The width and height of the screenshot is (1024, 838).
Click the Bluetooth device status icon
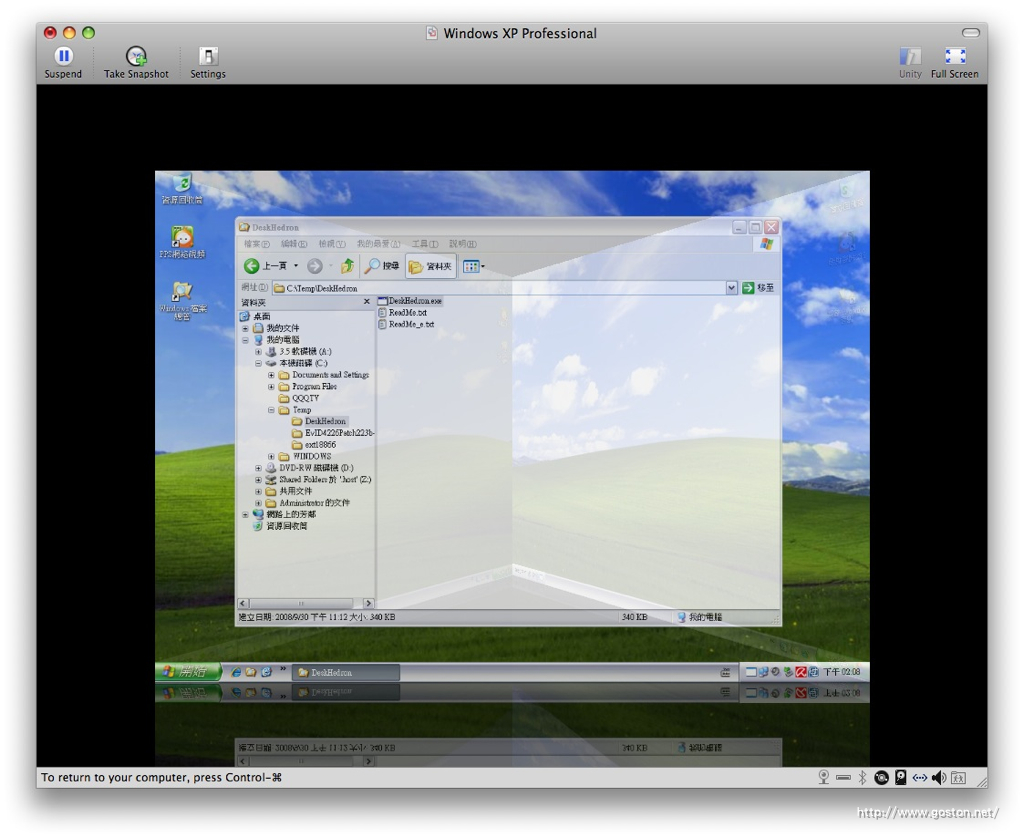862,777
